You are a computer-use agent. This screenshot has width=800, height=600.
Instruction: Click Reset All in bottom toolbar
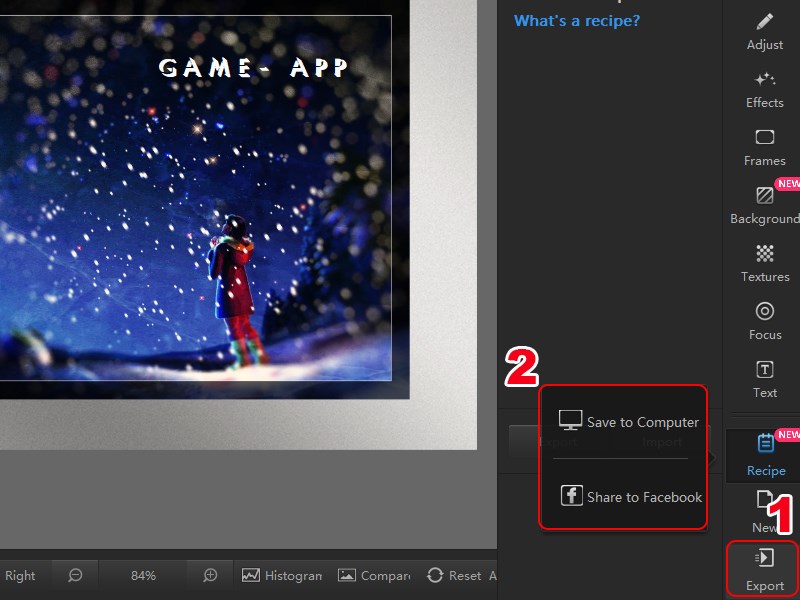pos(461,576)
